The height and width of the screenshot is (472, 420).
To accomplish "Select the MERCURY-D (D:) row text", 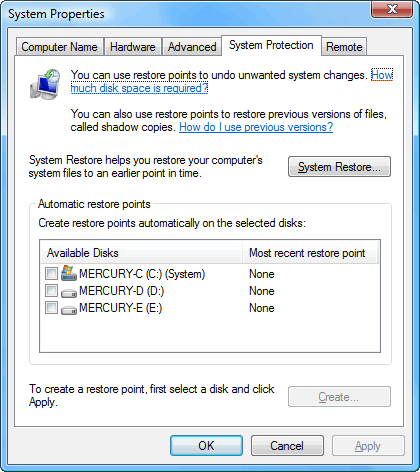I will tap(122, 291).
